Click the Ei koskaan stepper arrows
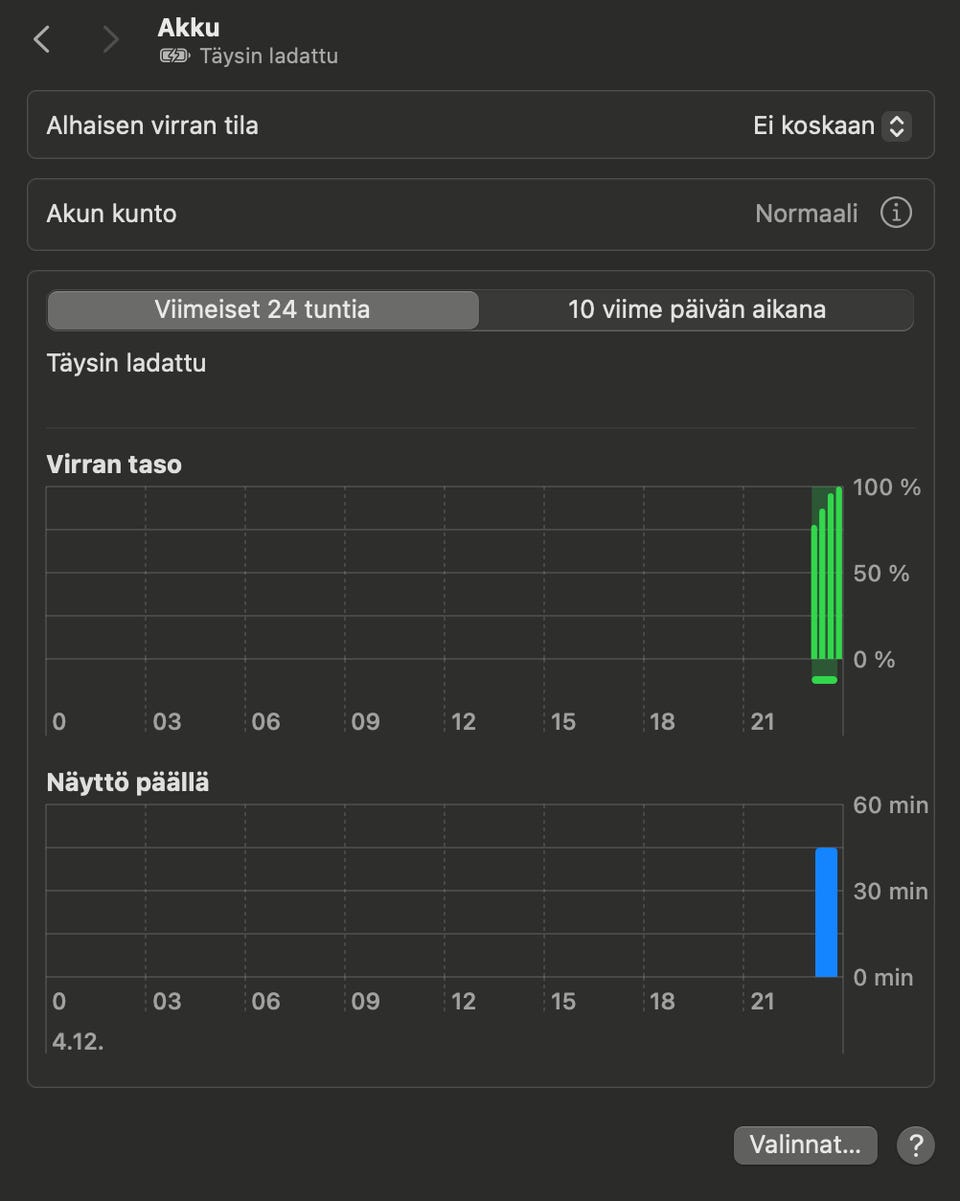The image size is (960, 1201). [897, 126]
